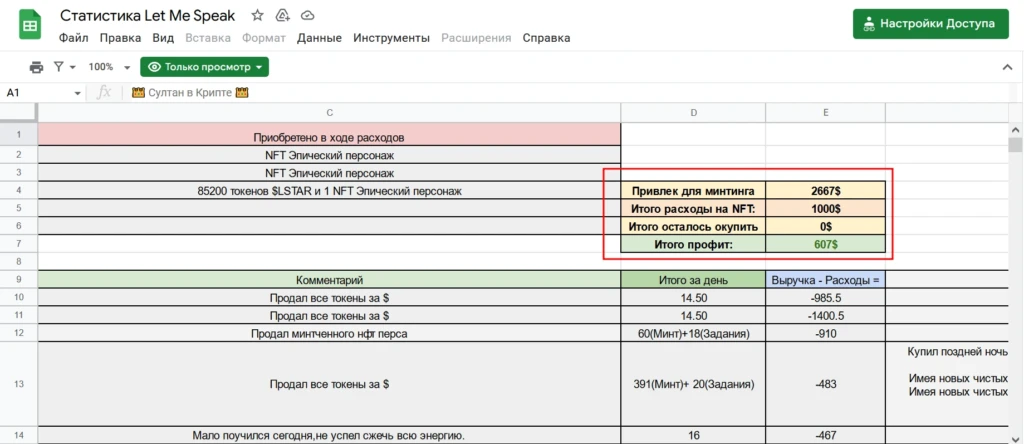Screen dimensions: 1024x444
Task: Open the Справка menu
Action: (546, 38)
